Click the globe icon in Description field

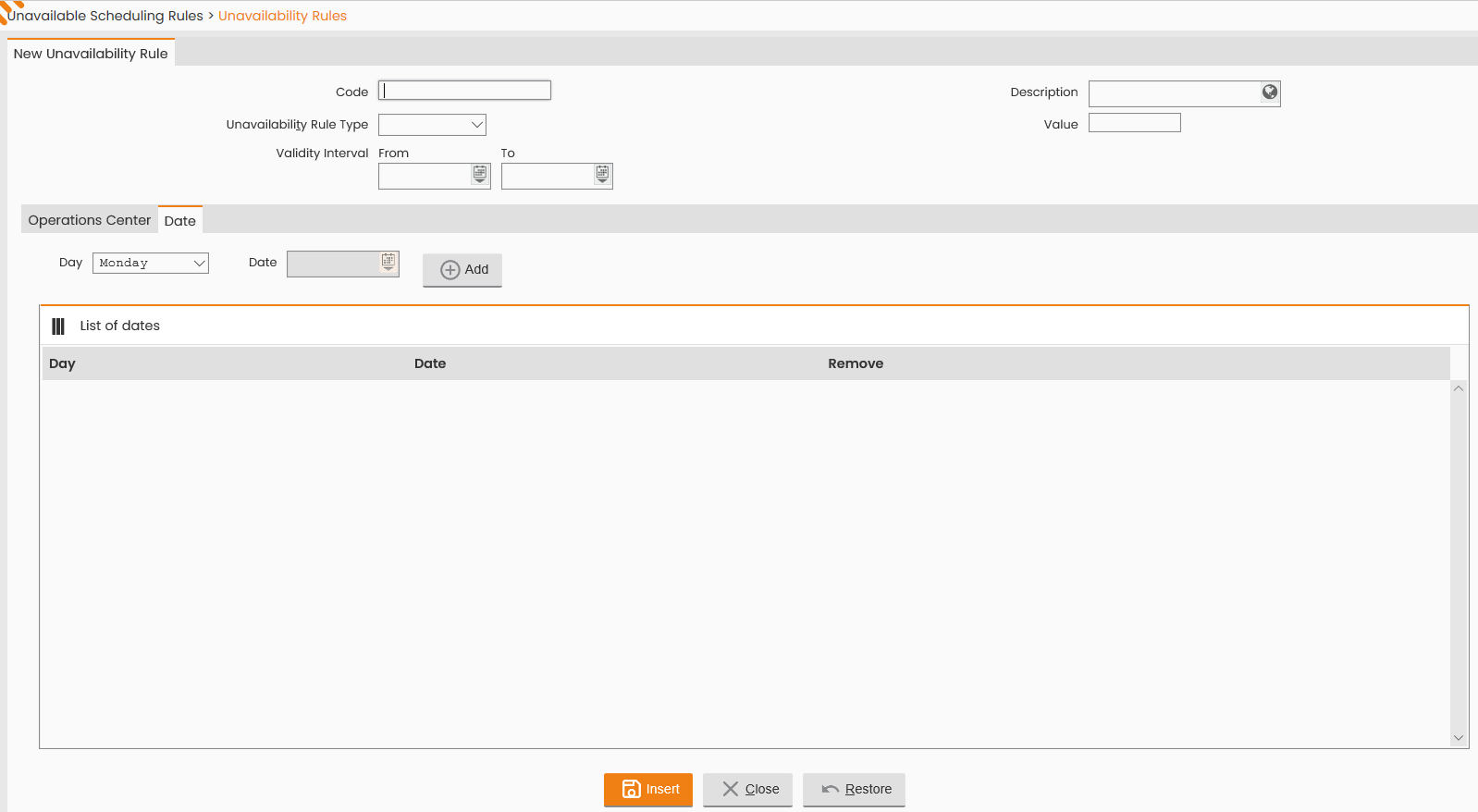[1270, 92]
